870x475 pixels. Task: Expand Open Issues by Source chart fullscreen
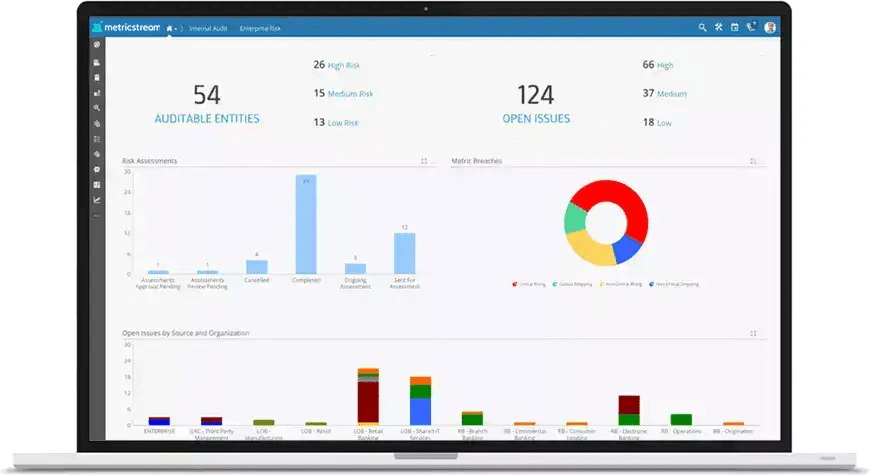tap(753, 333)
